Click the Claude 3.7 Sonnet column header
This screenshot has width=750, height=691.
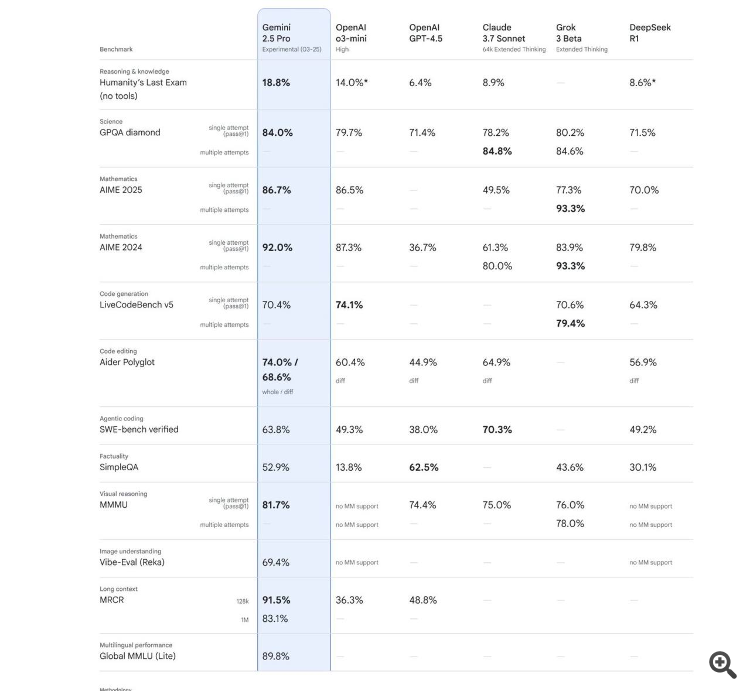point(497,33)
